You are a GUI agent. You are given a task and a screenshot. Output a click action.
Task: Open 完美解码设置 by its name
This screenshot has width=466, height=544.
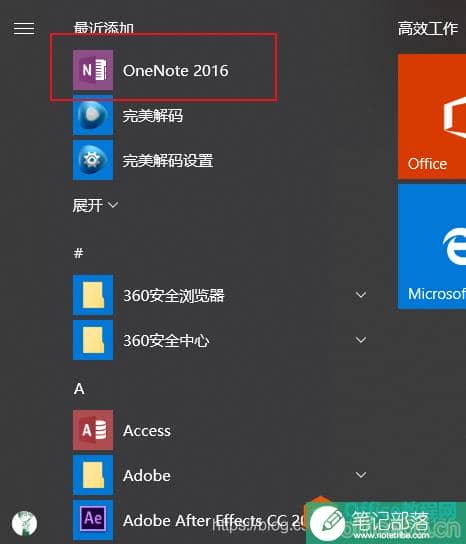tap(168, 161)
